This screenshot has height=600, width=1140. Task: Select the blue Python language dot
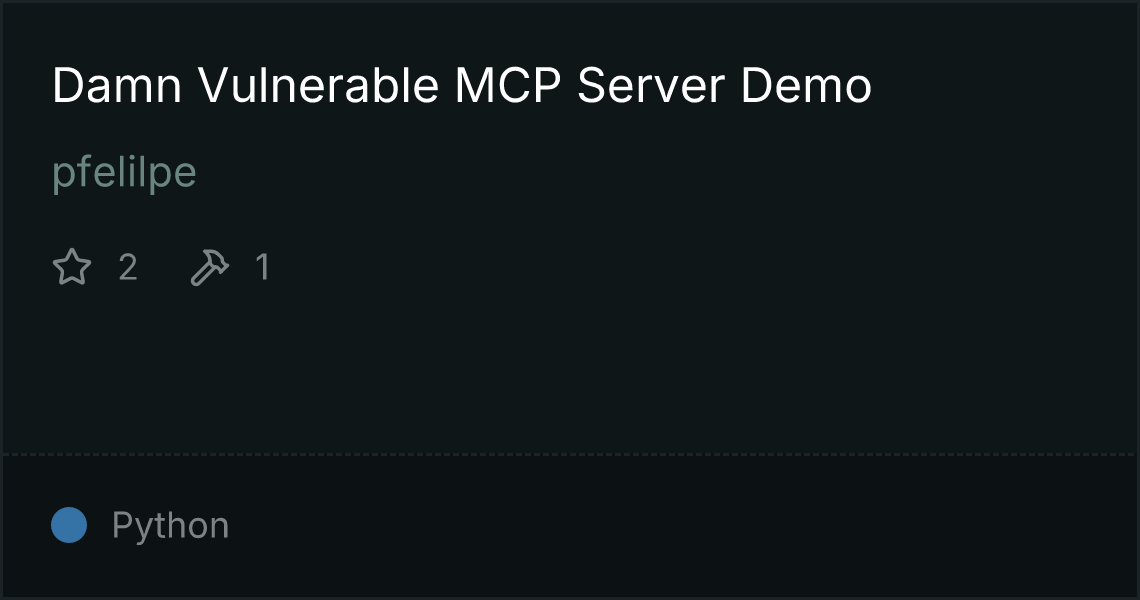point(69,525)
